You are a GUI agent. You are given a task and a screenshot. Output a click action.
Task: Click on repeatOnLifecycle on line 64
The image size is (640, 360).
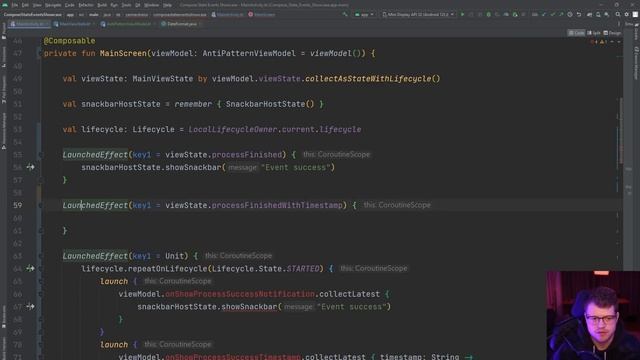(x=168, y=269)
